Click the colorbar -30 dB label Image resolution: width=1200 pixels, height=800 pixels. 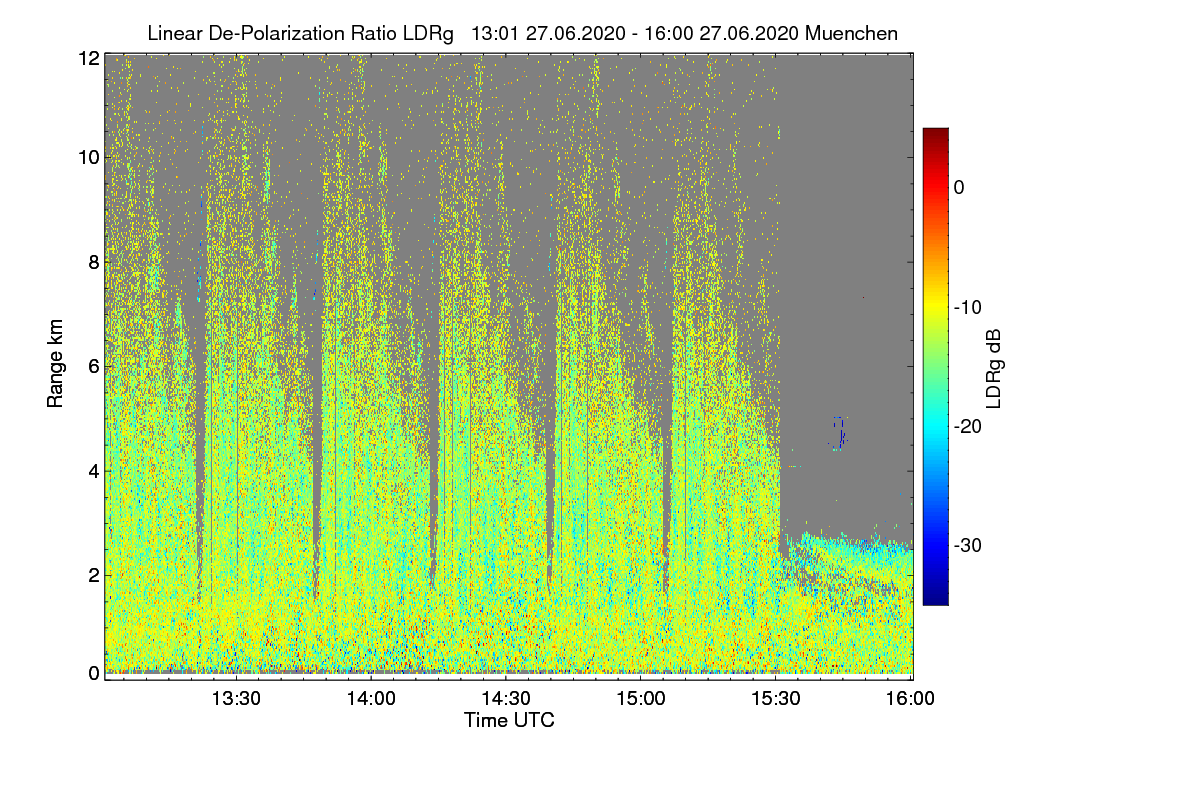966,546
